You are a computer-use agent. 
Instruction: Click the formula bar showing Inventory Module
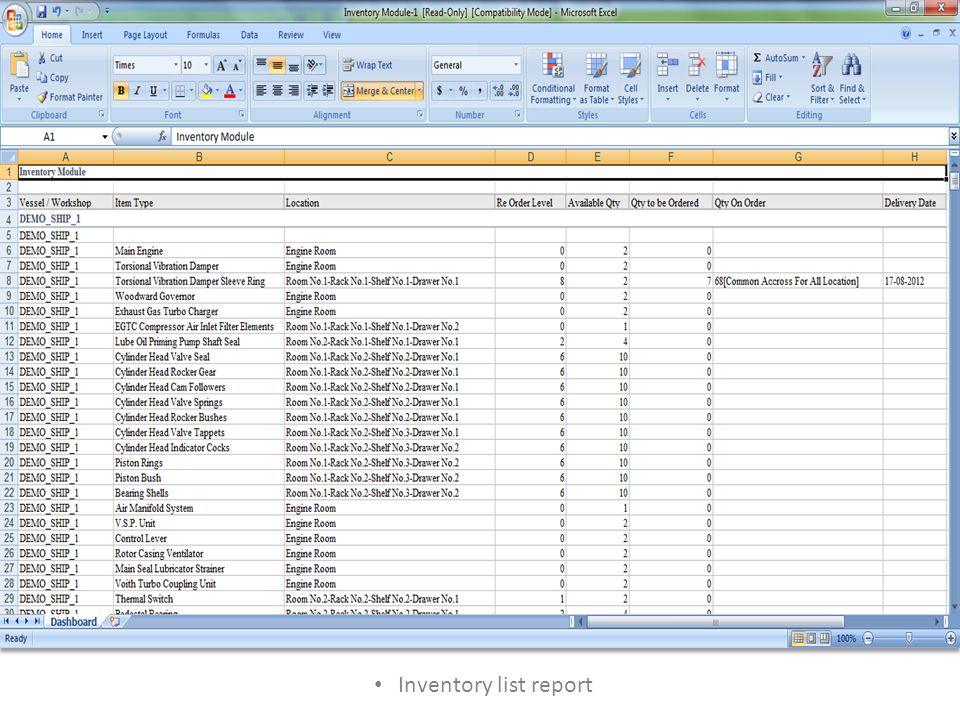click(558, 137)
